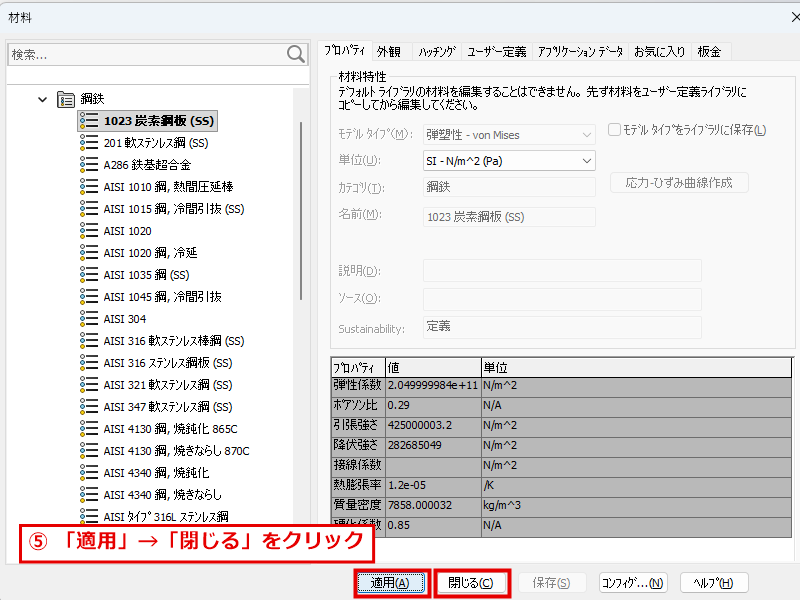Click the icon beside AISI 4340 鋼, 焼鈍化
800x600 pixels.
[x=89, y=472]
